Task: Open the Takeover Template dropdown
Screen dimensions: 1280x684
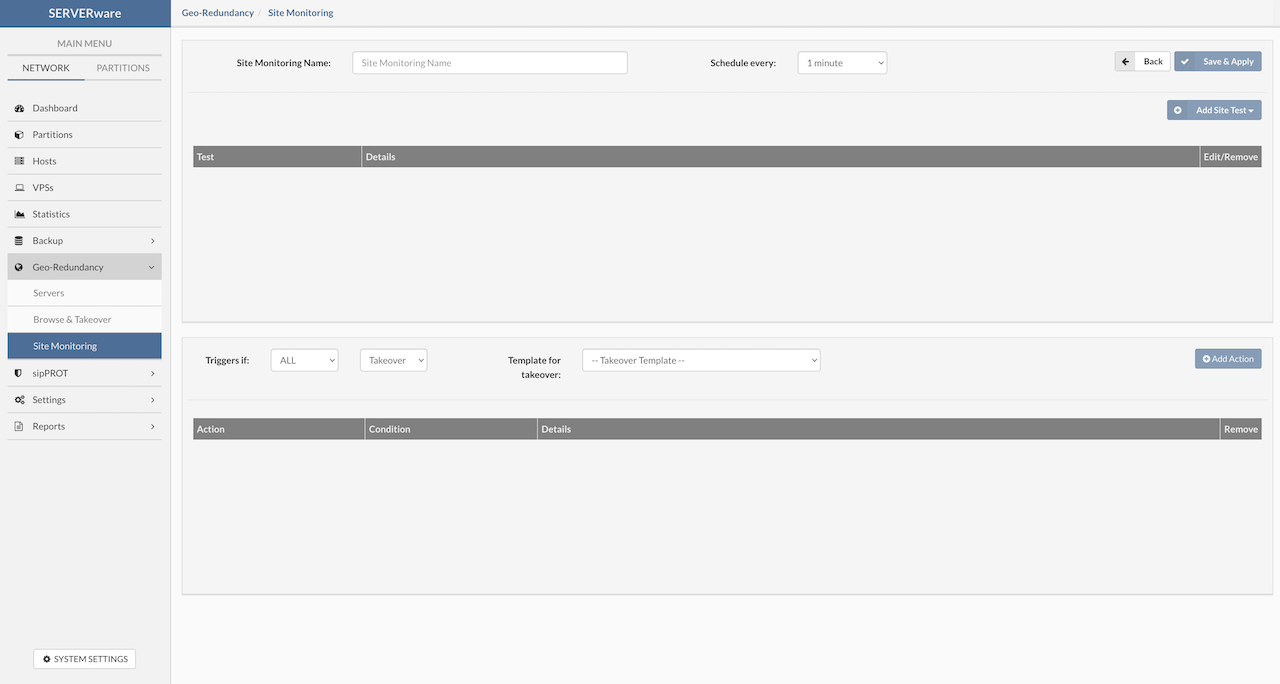Action: pos(701,360)
